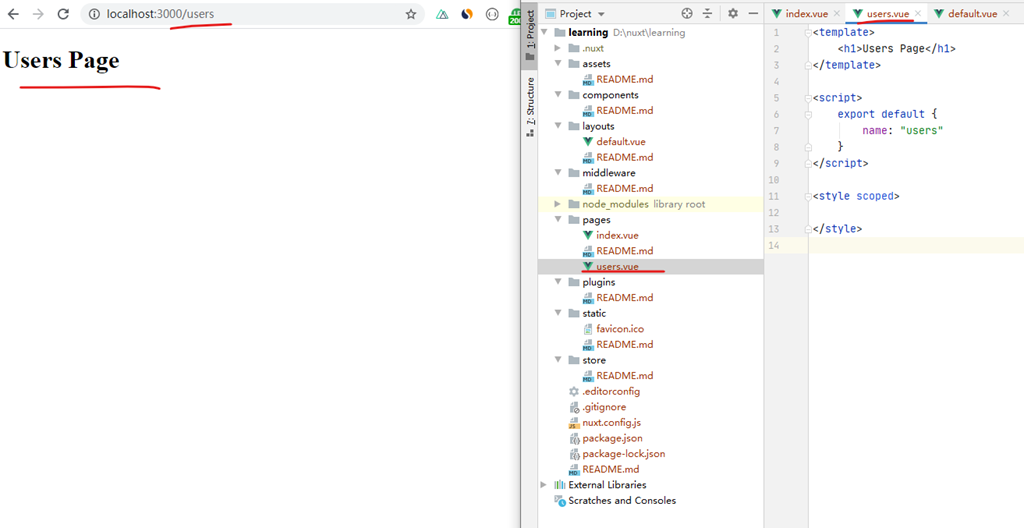Viewport: 1024px width, 528px height.
Task: Open the Project view dropdown
Action: pyautogui.click(x=575, y=14)
